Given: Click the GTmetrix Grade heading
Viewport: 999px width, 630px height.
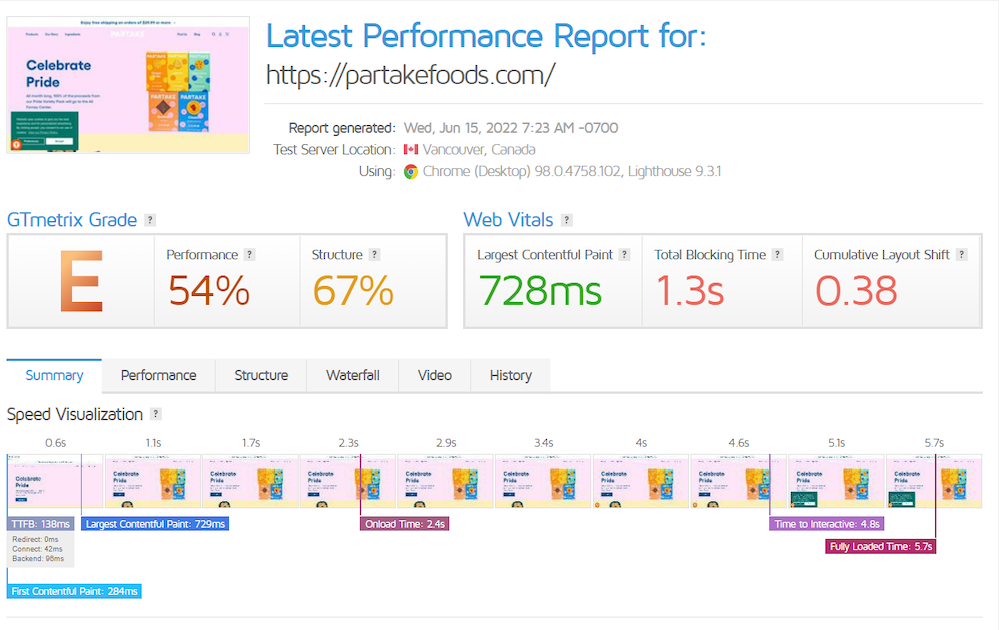Looking at the screenshot, I should point(72,220).
